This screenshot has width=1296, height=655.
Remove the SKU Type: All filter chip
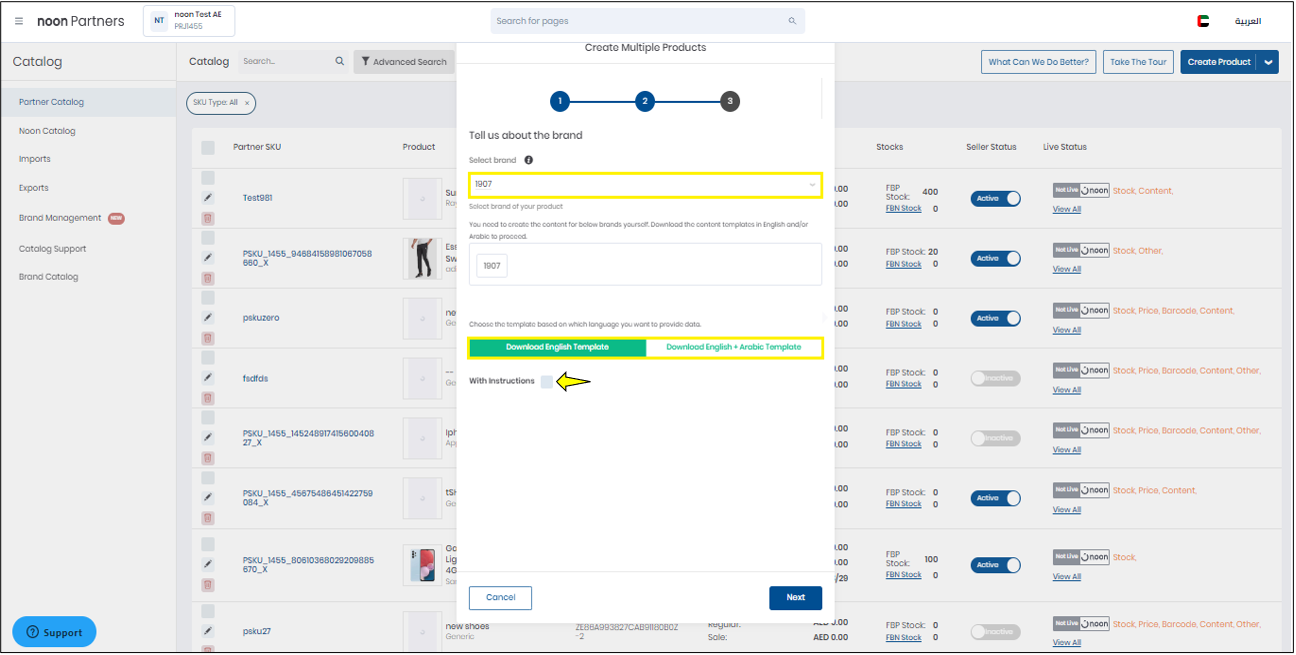247,103
